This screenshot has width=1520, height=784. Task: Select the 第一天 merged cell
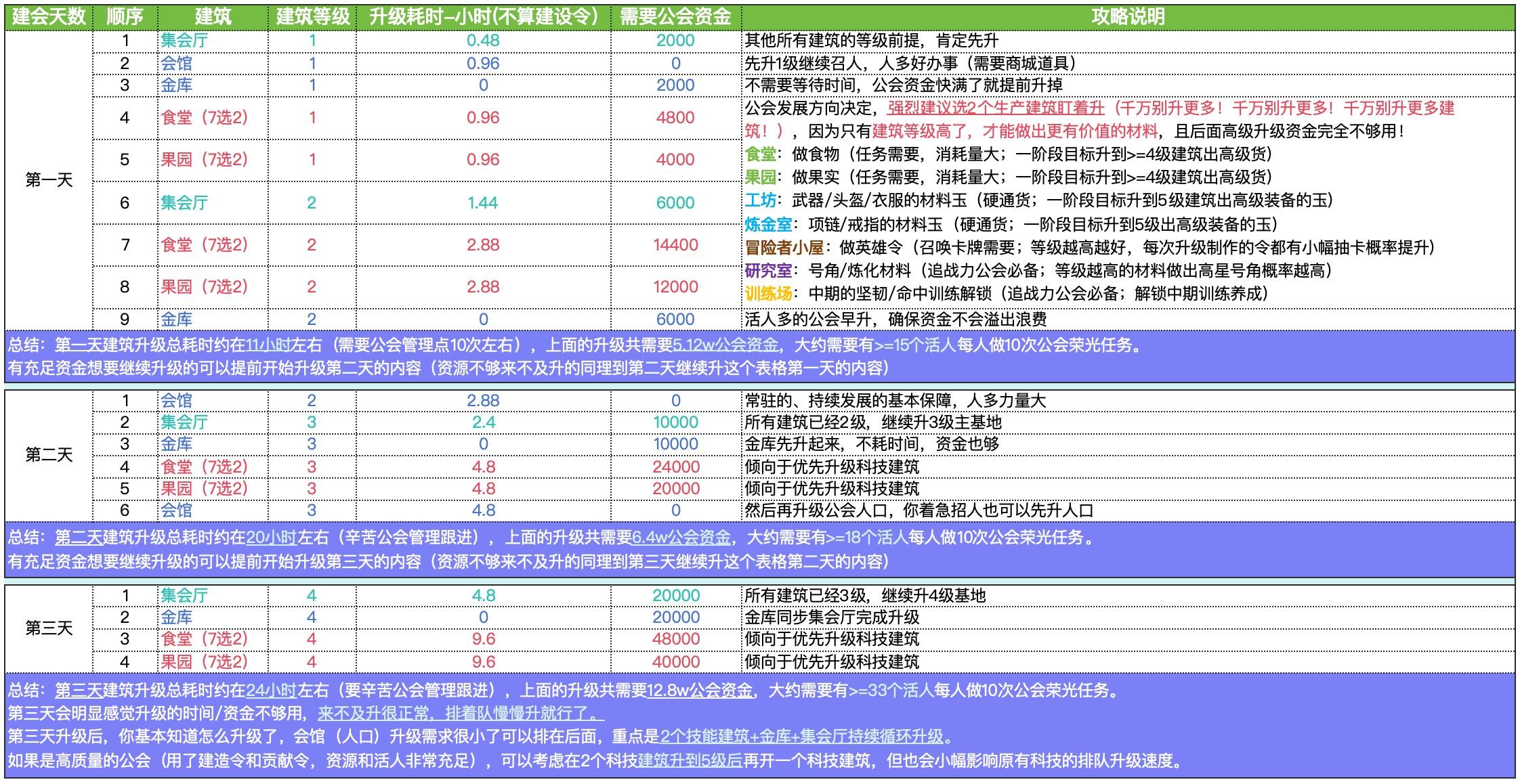pyautogui.click(x=49, y=180)
